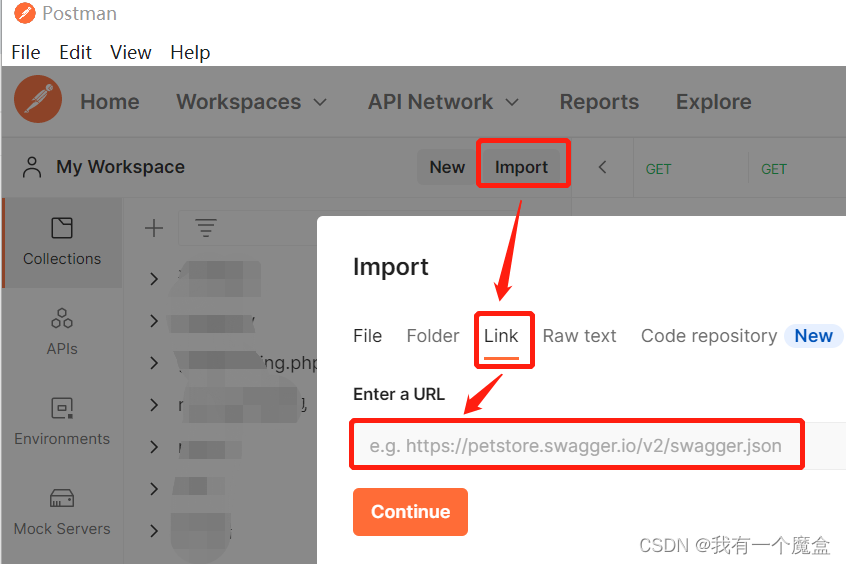Image resolution: width=846 pixels, height=564 pixels.
Task: Open the File menu
Action: [25, 52]
